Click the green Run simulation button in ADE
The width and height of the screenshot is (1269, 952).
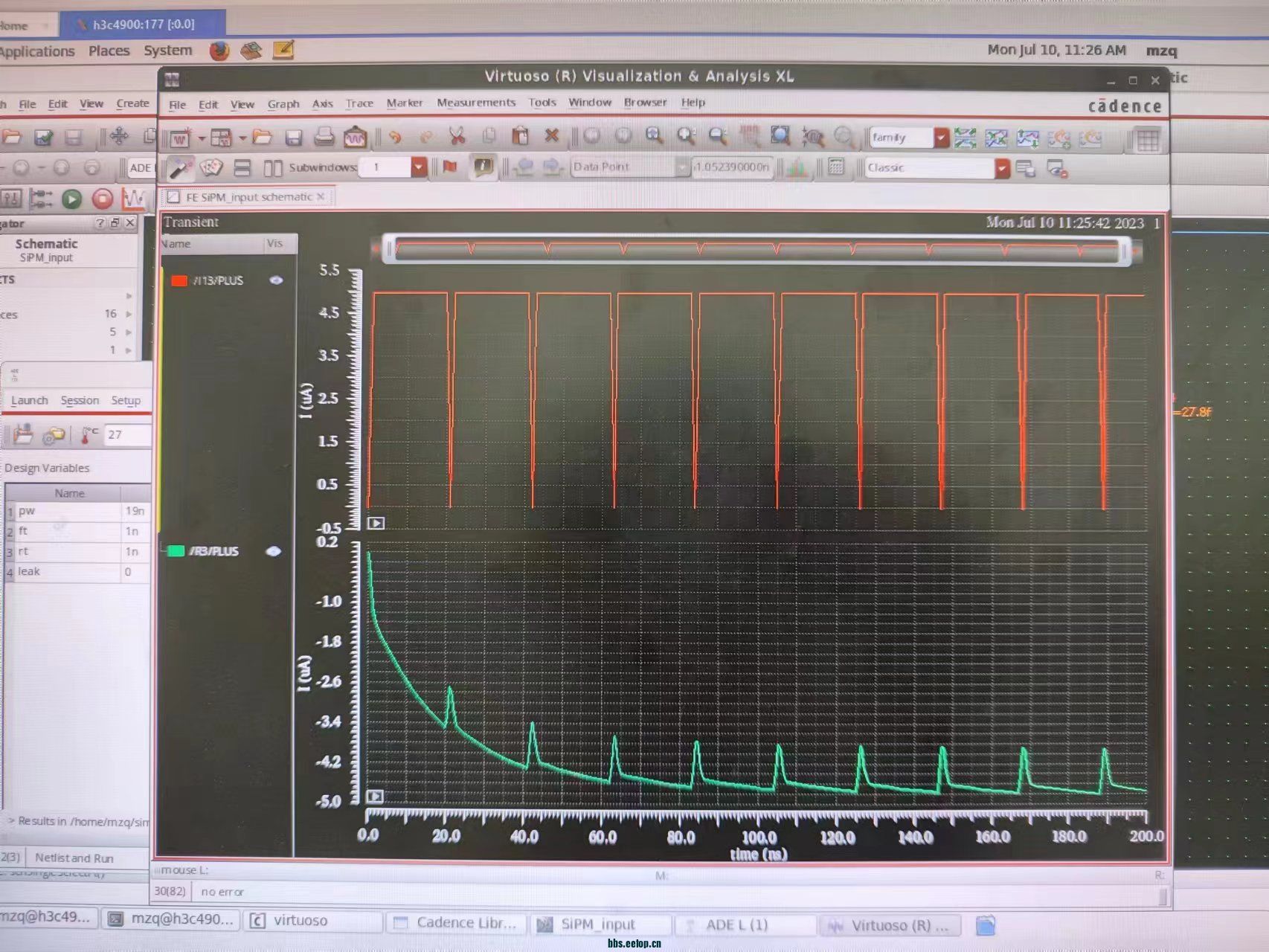pos(71,199)
